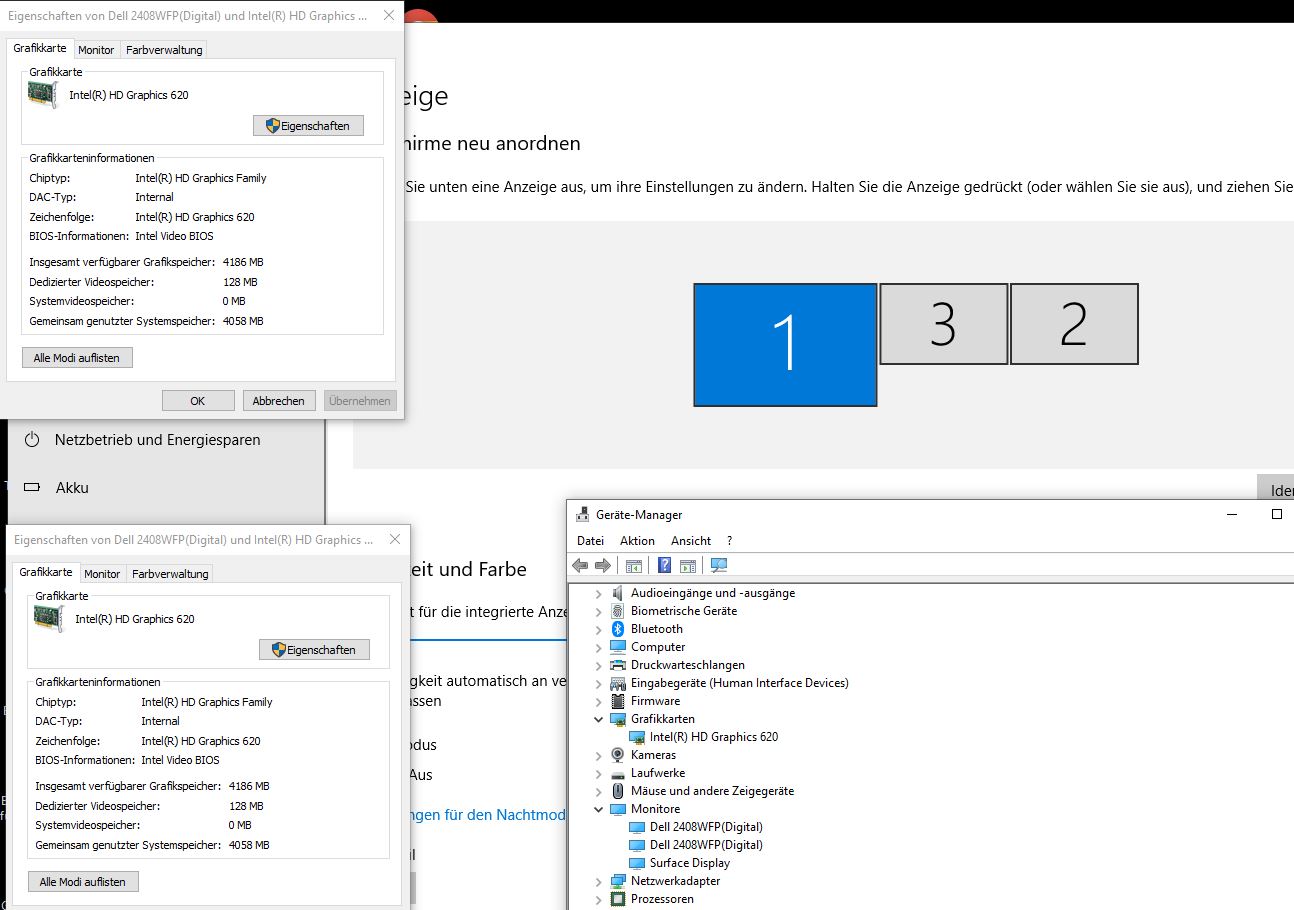1294x910 pixels.
Task: Open help with the blue question mark toolbar icon
Action: tap(664, 566)
